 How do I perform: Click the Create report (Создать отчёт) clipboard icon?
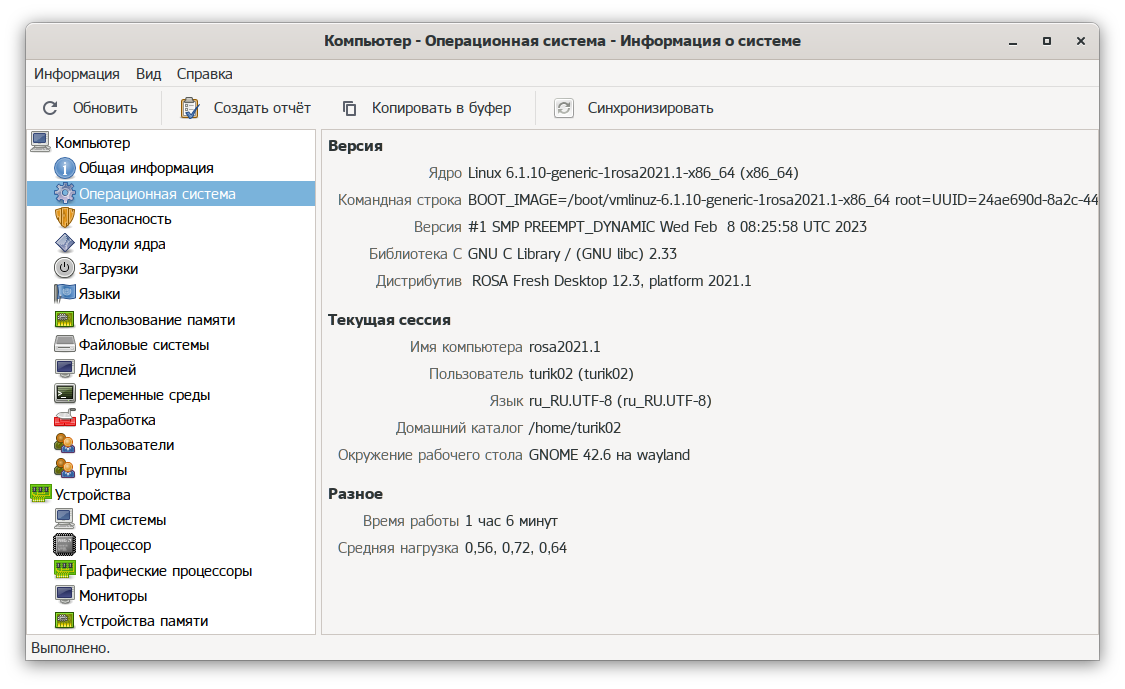(190, 108)
